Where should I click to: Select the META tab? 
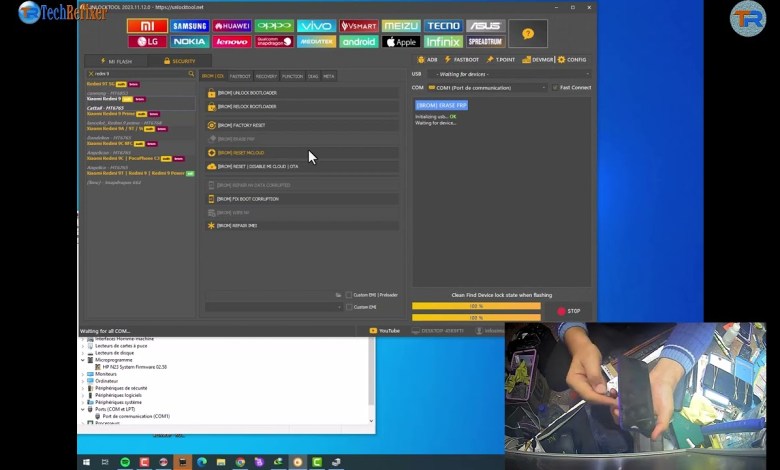tap(328, 76)
